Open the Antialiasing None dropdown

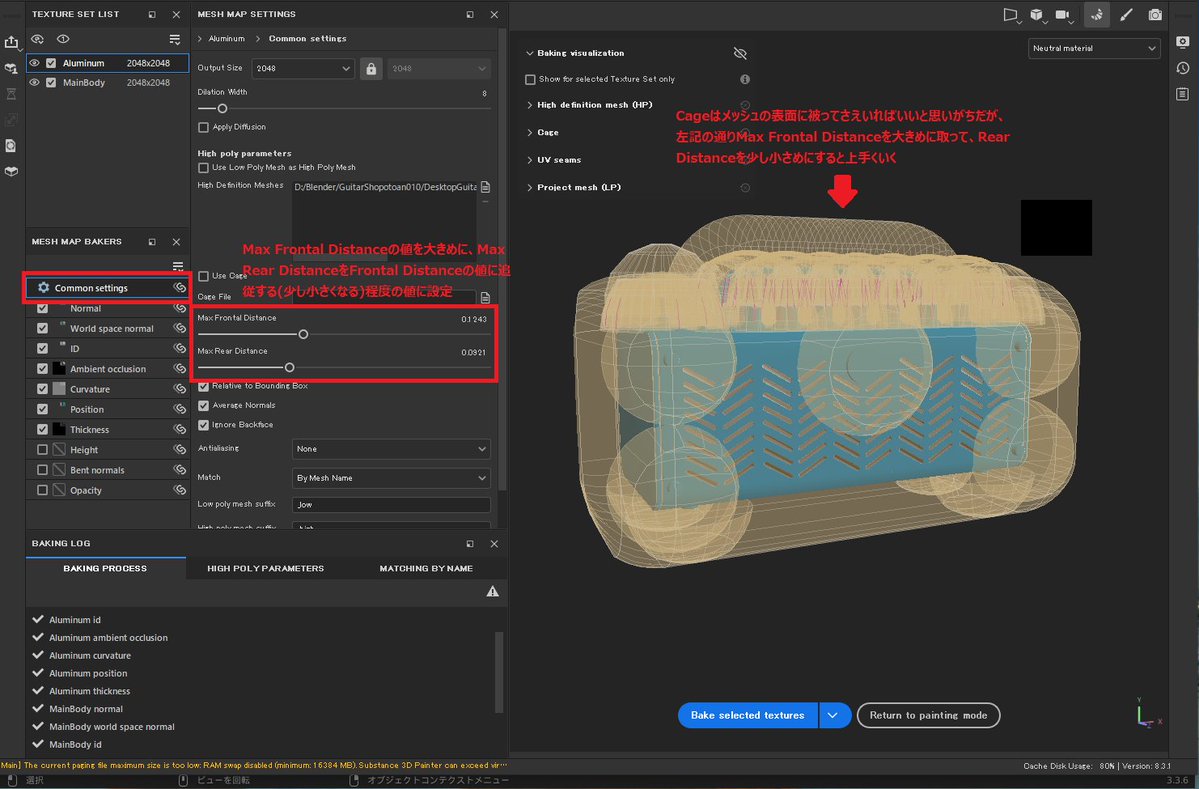(391, 449)
